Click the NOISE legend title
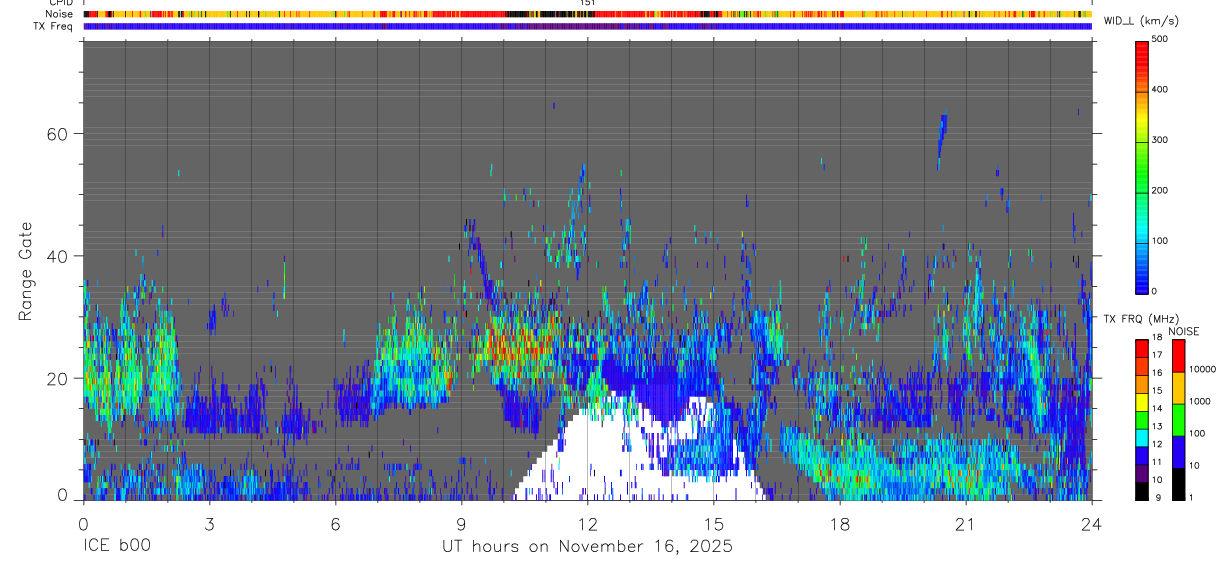1228x567 pixels. tap(1185, 331)
